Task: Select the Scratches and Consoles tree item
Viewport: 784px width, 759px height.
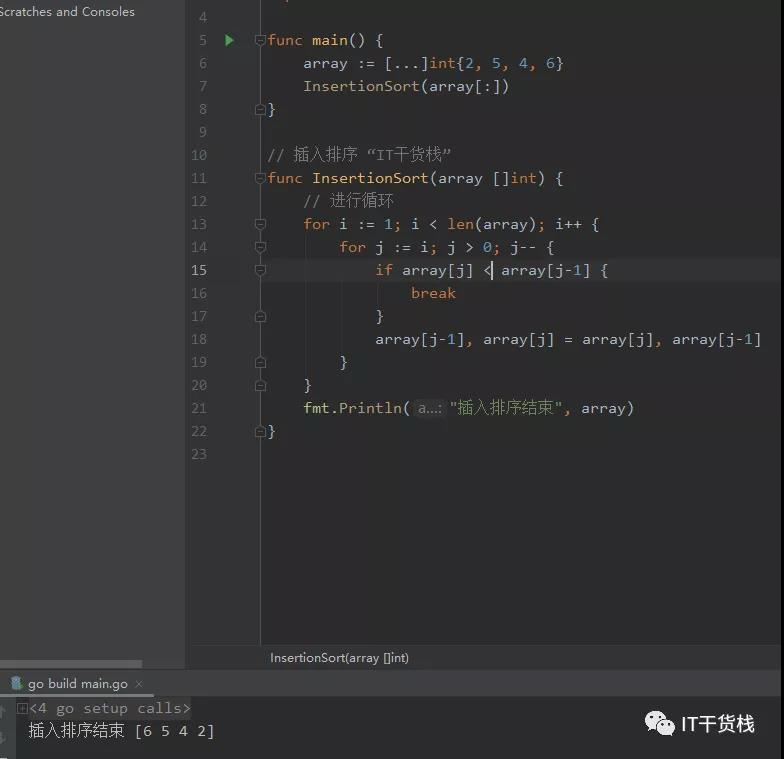Action: 67,12
